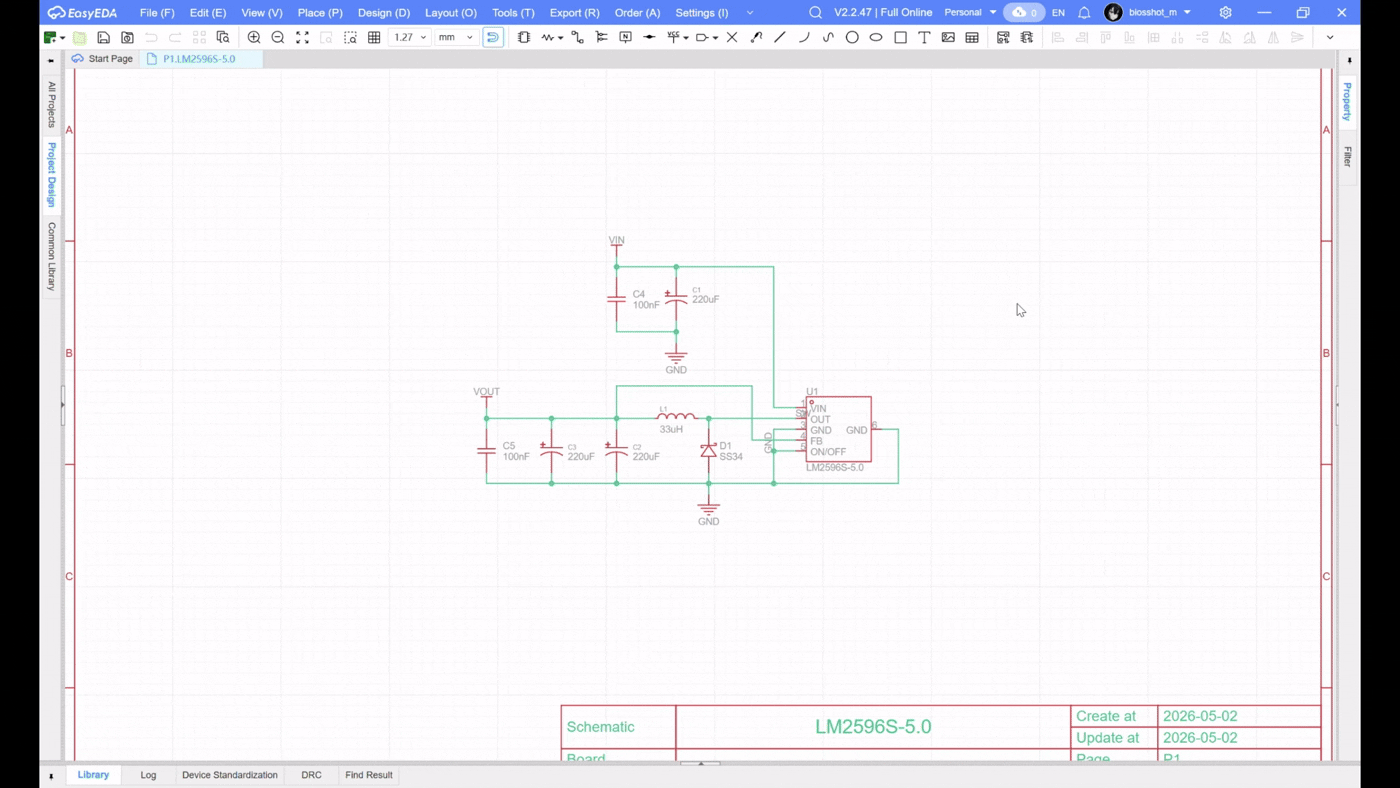
Task: Open the Edit (E) menu
Action: (208, 13)
